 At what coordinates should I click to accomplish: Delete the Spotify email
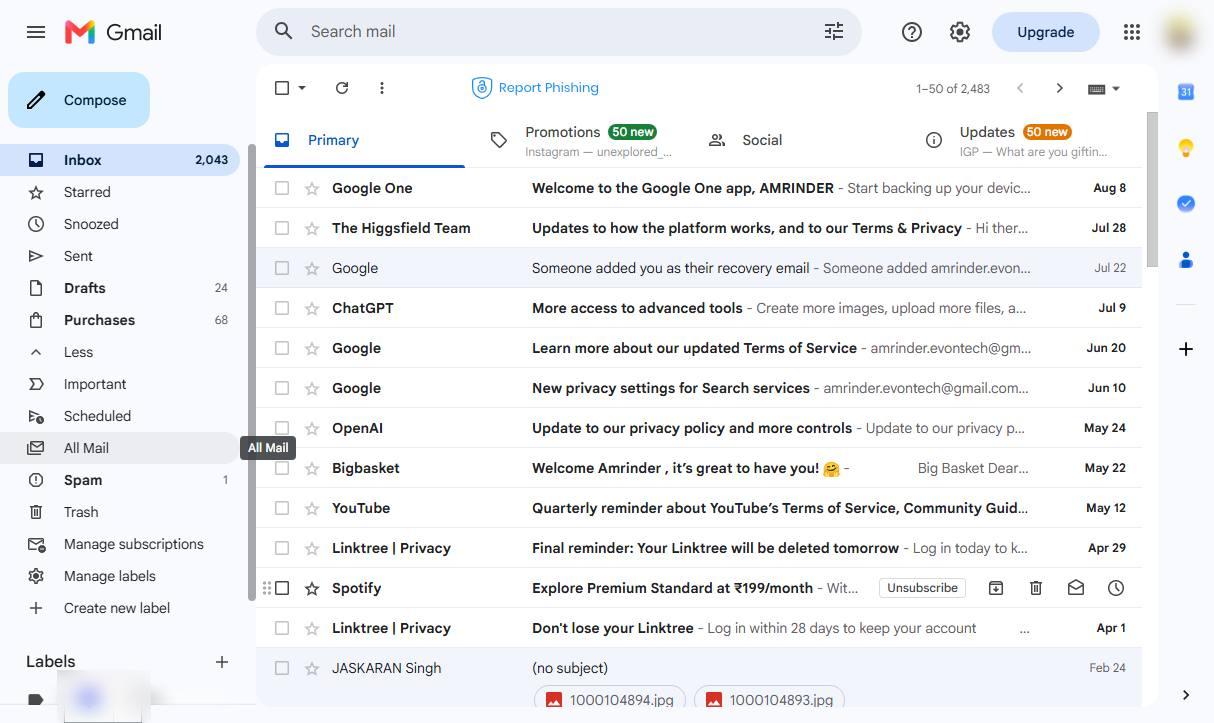(1036, 588)
